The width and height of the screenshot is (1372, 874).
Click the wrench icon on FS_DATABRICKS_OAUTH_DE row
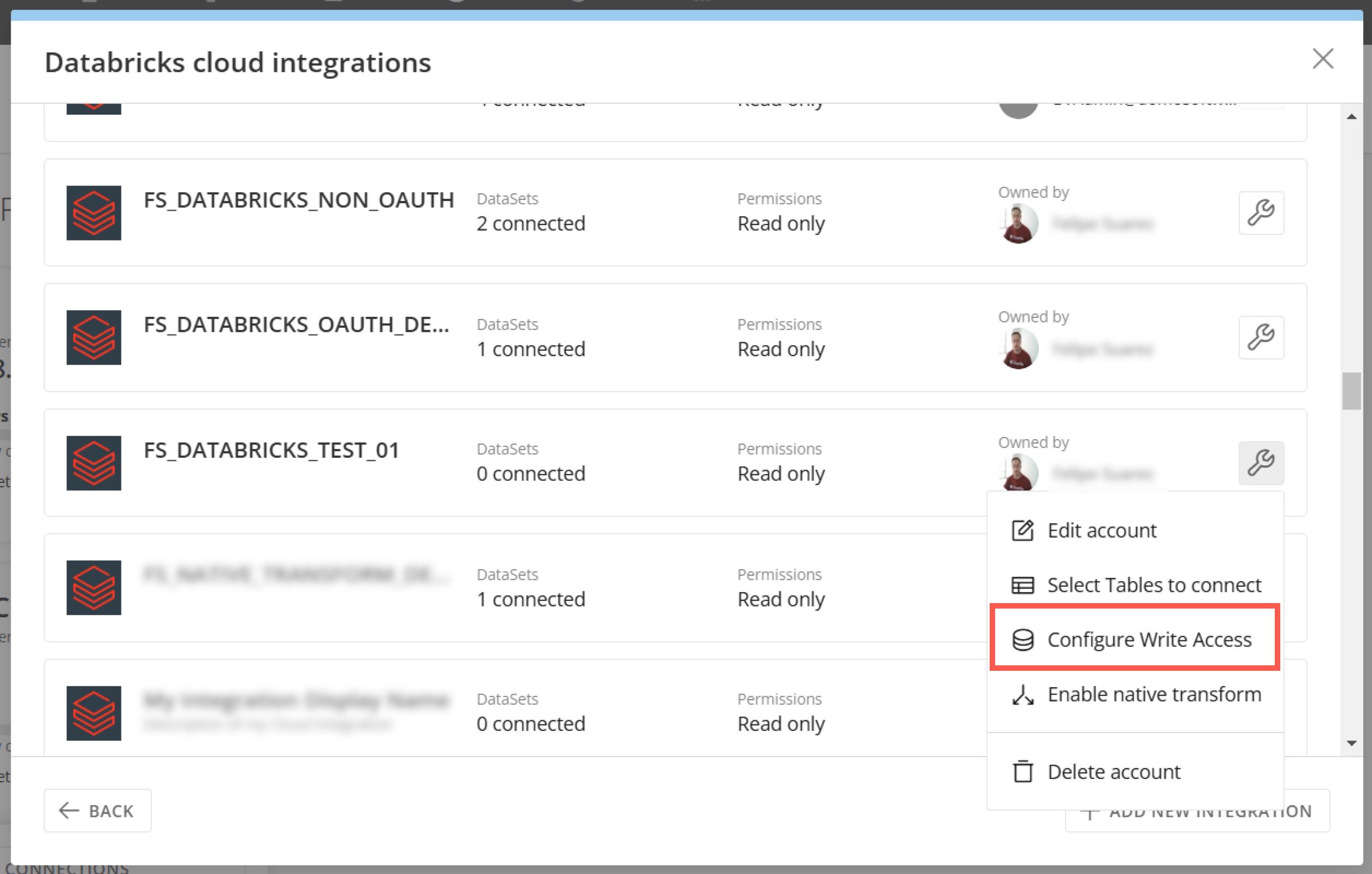[1261, 337]
